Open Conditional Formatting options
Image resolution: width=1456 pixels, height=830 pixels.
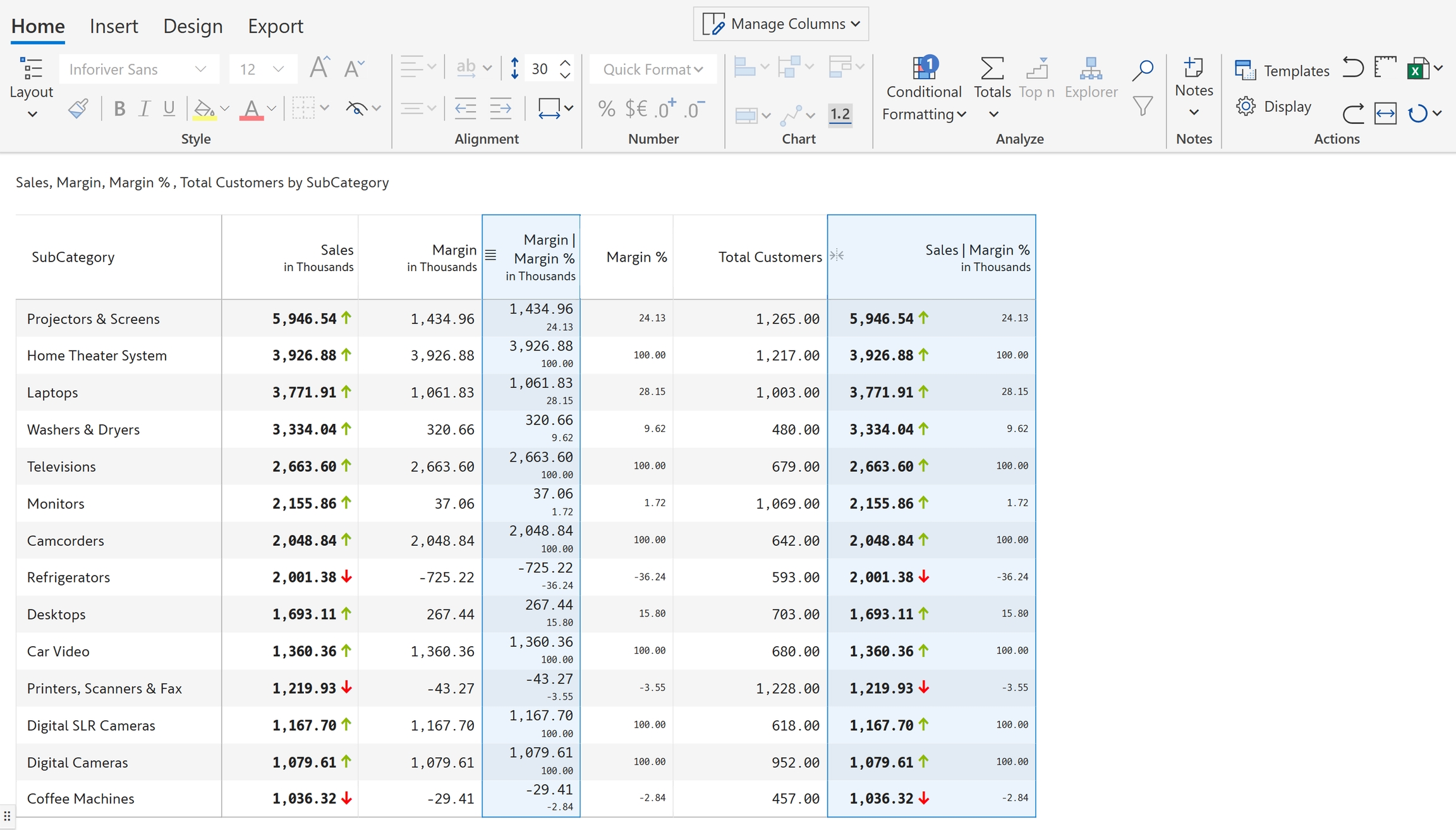point(923,92)
